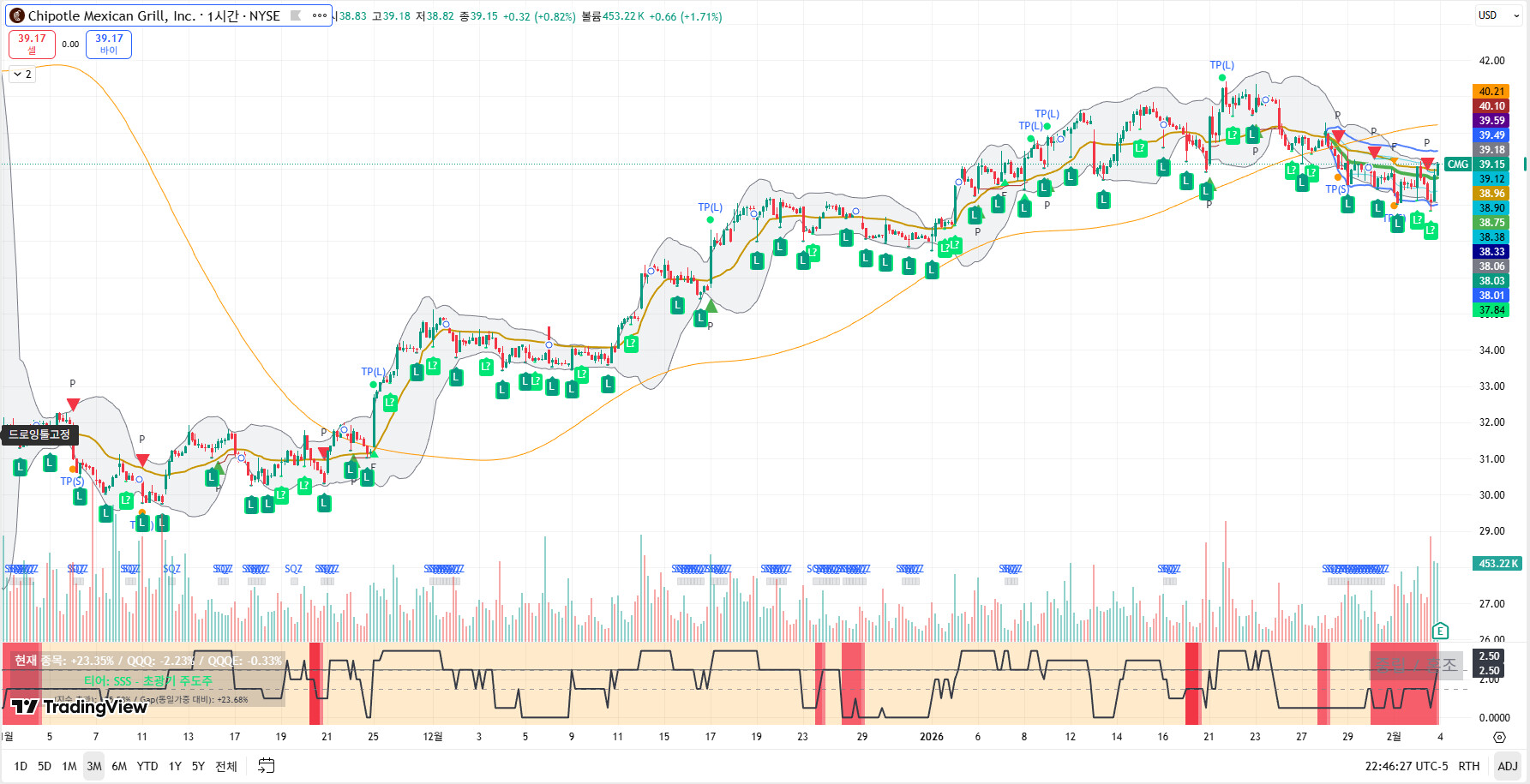Click the orange 40.21 price label
The height and width of the screenshot is (784, 1530).
(1491, 92)
